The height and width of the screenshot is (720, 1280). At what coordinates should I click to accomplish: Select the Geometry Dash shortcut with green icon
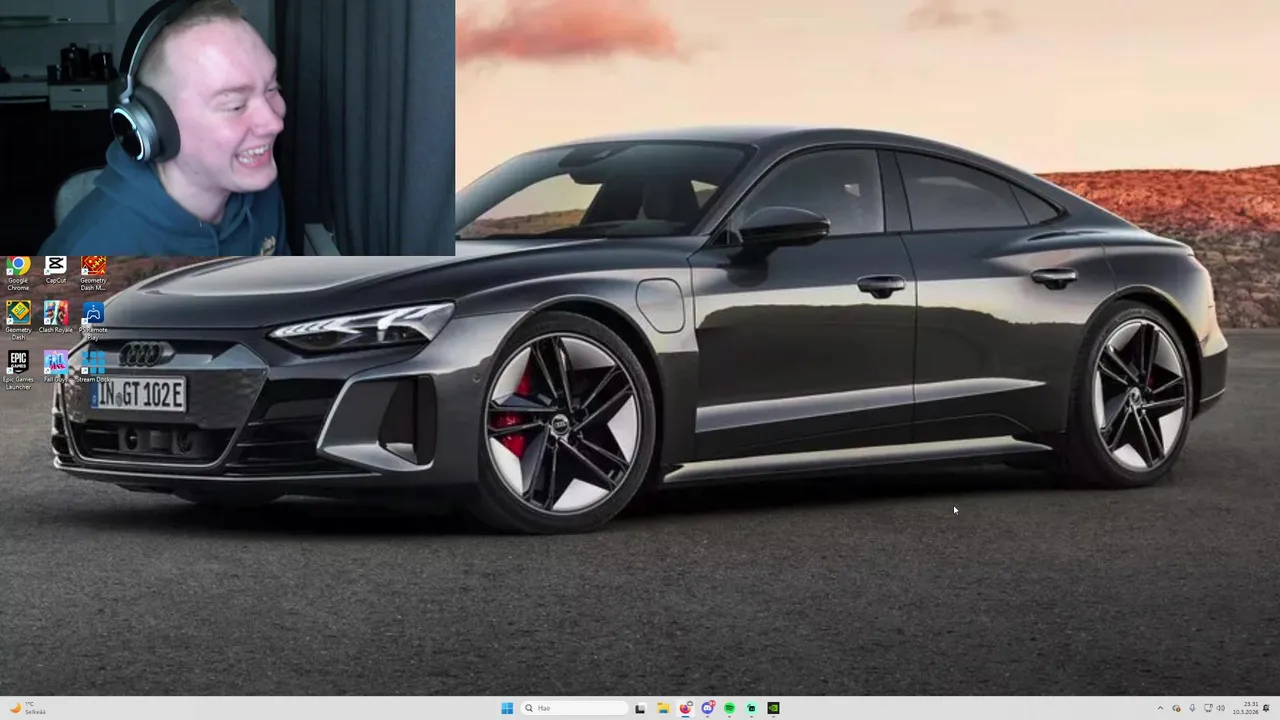(18, 320)
